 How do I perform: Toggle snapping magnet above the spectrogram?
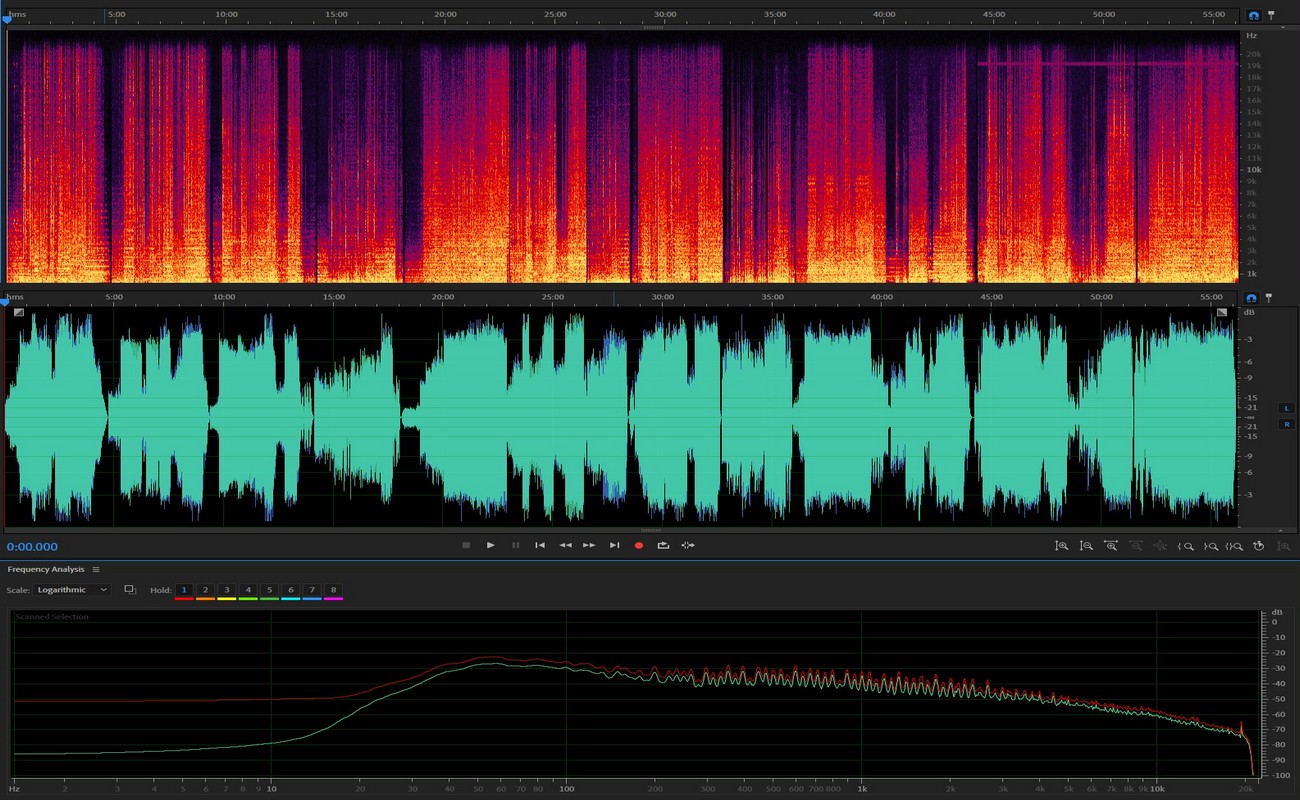1253,16
